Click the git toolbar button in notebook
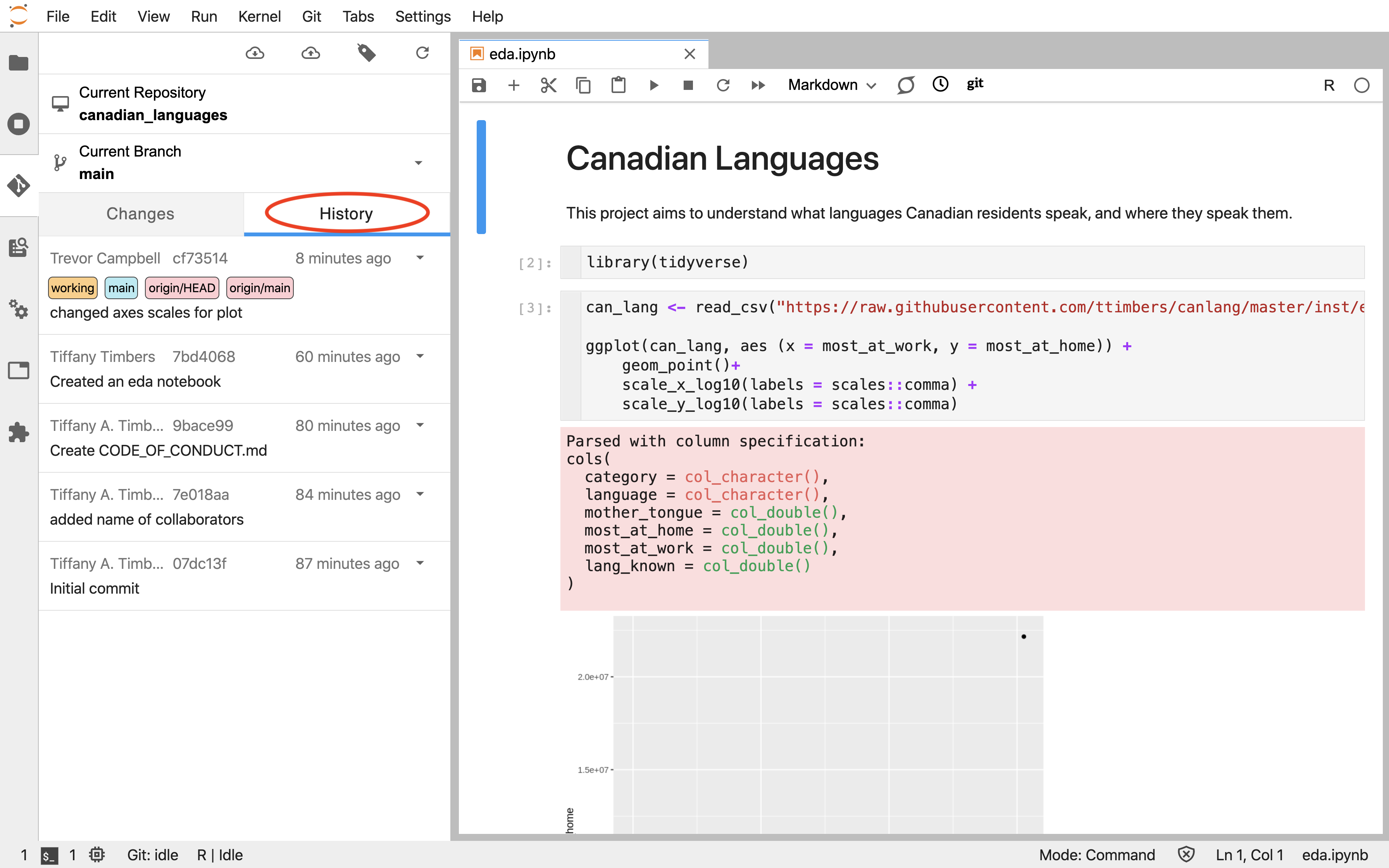Image resolution: width=1389 pixels, height=868 pixels. point(975,84)
